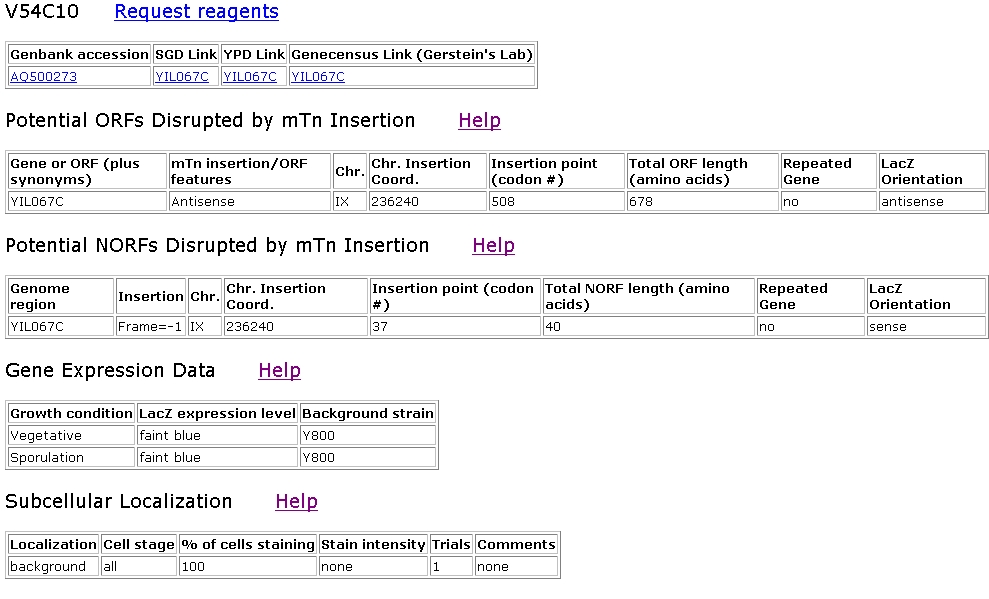This screenshot has height=599, width=989.
Task: Select the Sporulation growth condition cell
Action: (71, 457)
